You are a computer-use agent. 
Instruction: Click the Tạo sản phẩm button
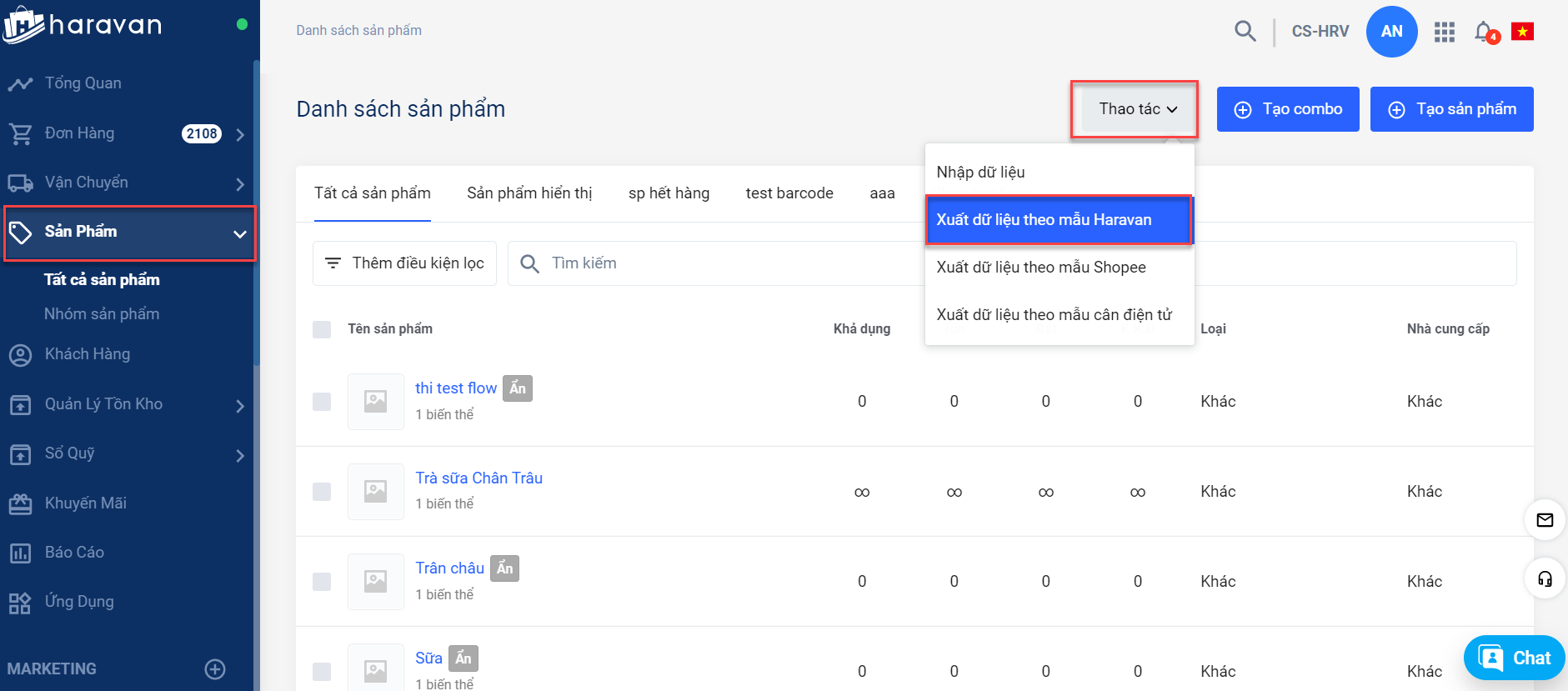[1451, 109]
